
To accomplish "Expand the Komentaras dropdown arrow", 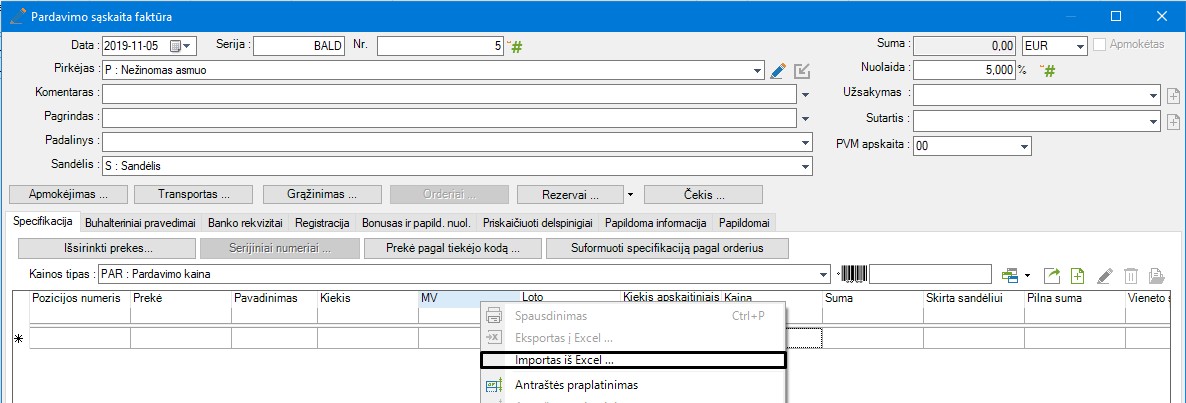I will (806, 95).
